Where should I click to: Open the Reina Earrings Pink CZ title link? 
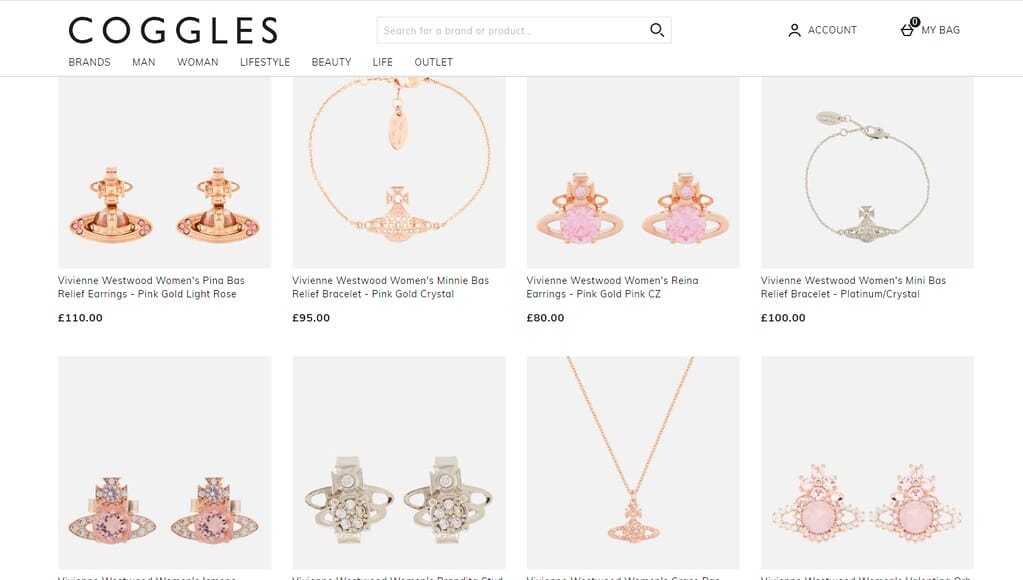coord(612,287)
